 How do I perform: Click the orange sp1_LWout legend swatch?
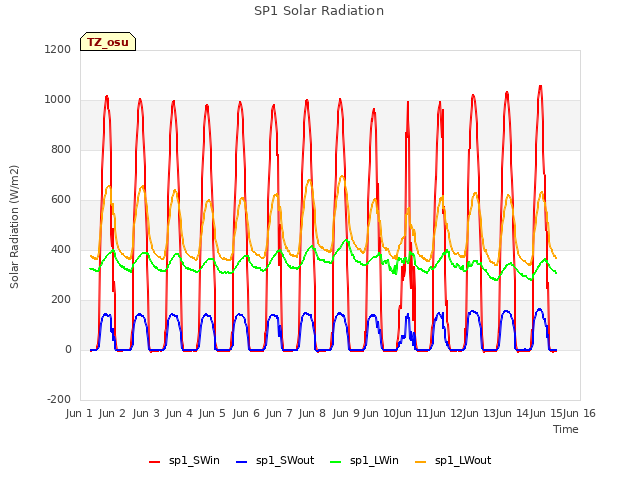[420, 461]
